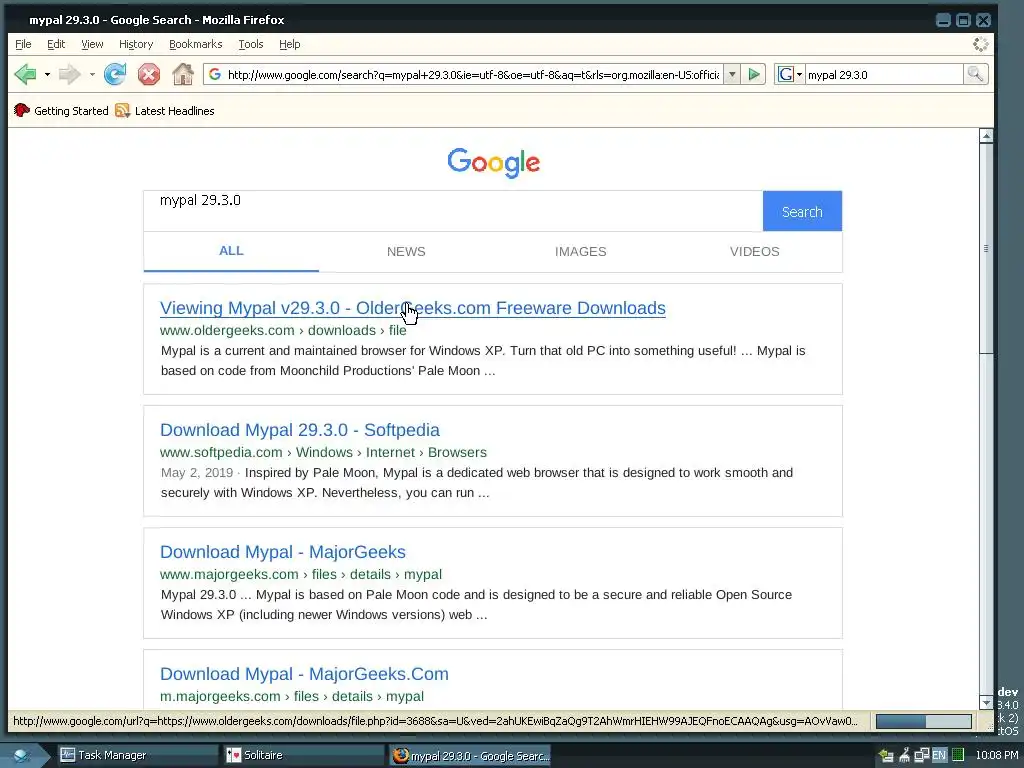Click the network tray icon
The height and width of the screenshot is (768, 1024).
[x=921, y=756]
